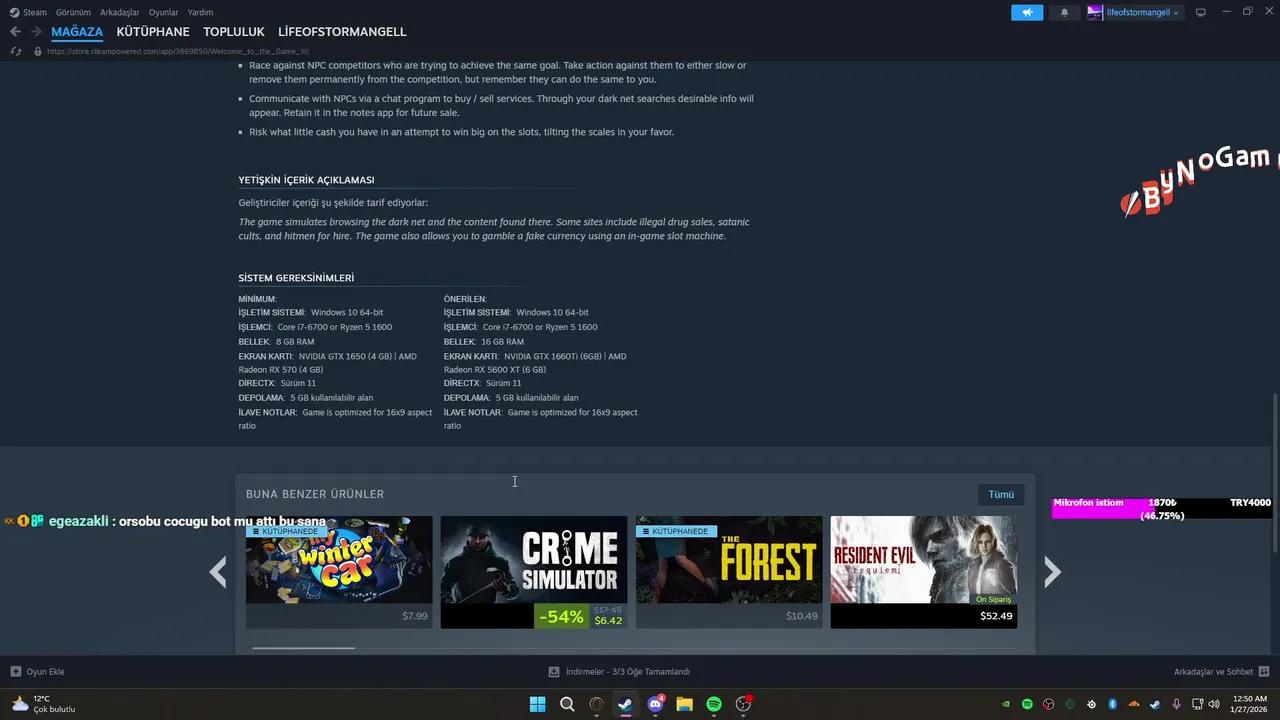Open The Forest product card
Screen dimensions: 1280x720
tap(729, 572)
